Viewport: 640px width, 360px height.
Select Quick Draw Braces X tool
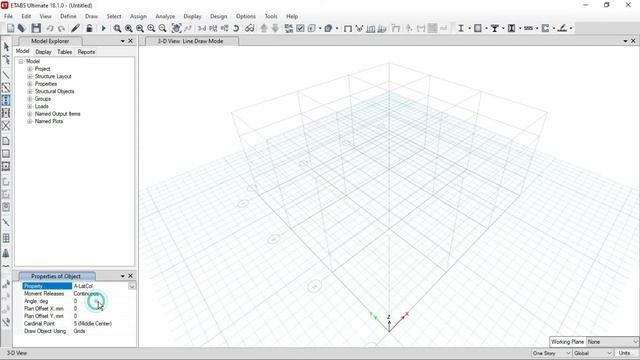[x=6, y=126]
